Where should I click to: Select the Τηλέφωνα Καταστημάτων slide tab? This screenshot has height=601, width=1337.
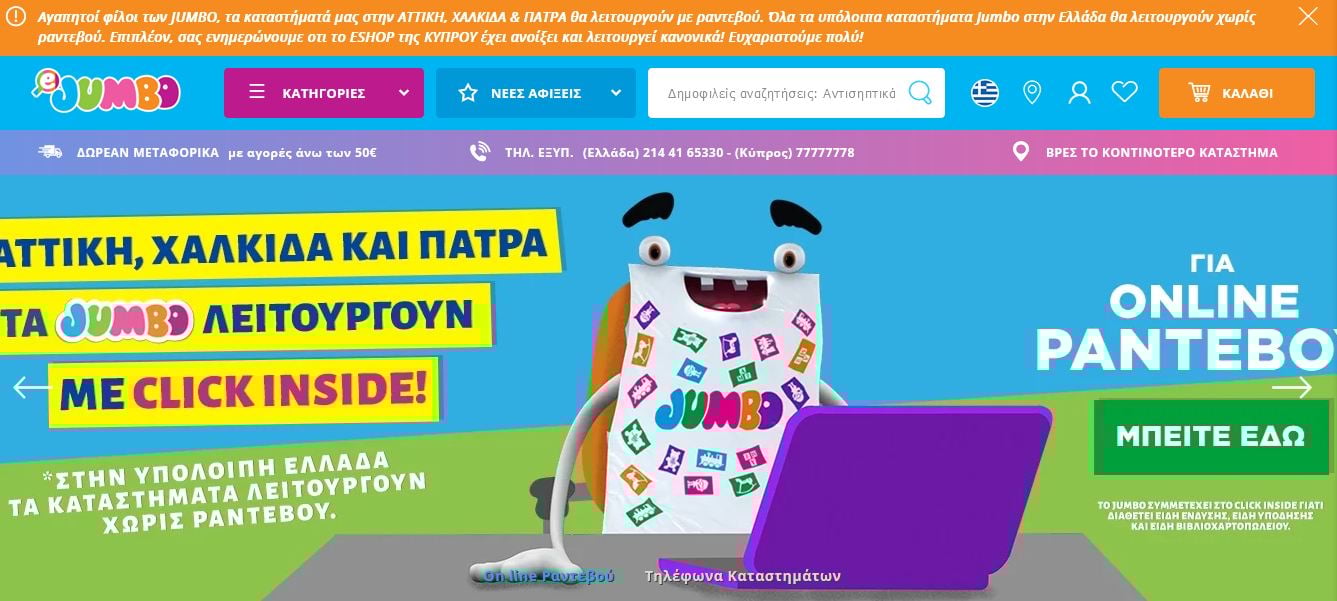click(743, 576)
